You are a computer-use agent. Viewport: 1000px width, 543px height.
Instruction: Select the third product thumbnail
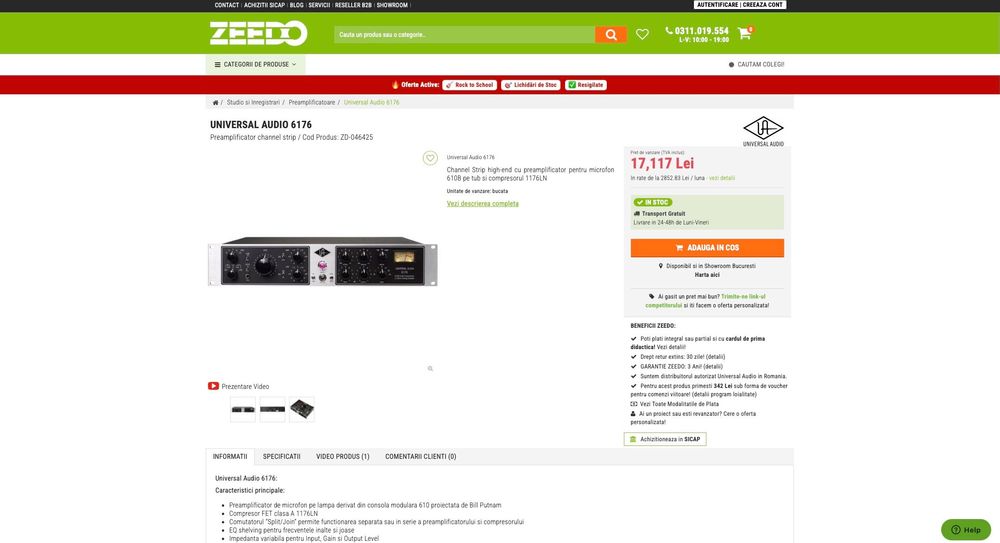302,410
